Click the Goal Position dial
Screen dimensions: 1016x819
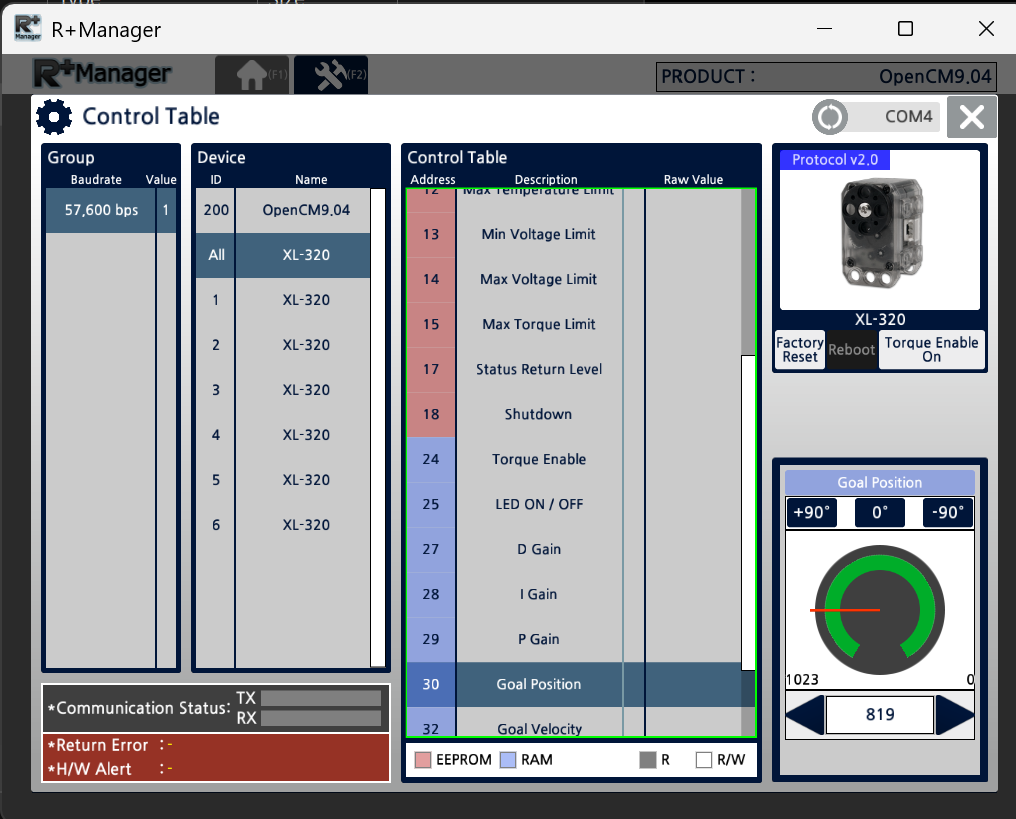coord(879,610)
